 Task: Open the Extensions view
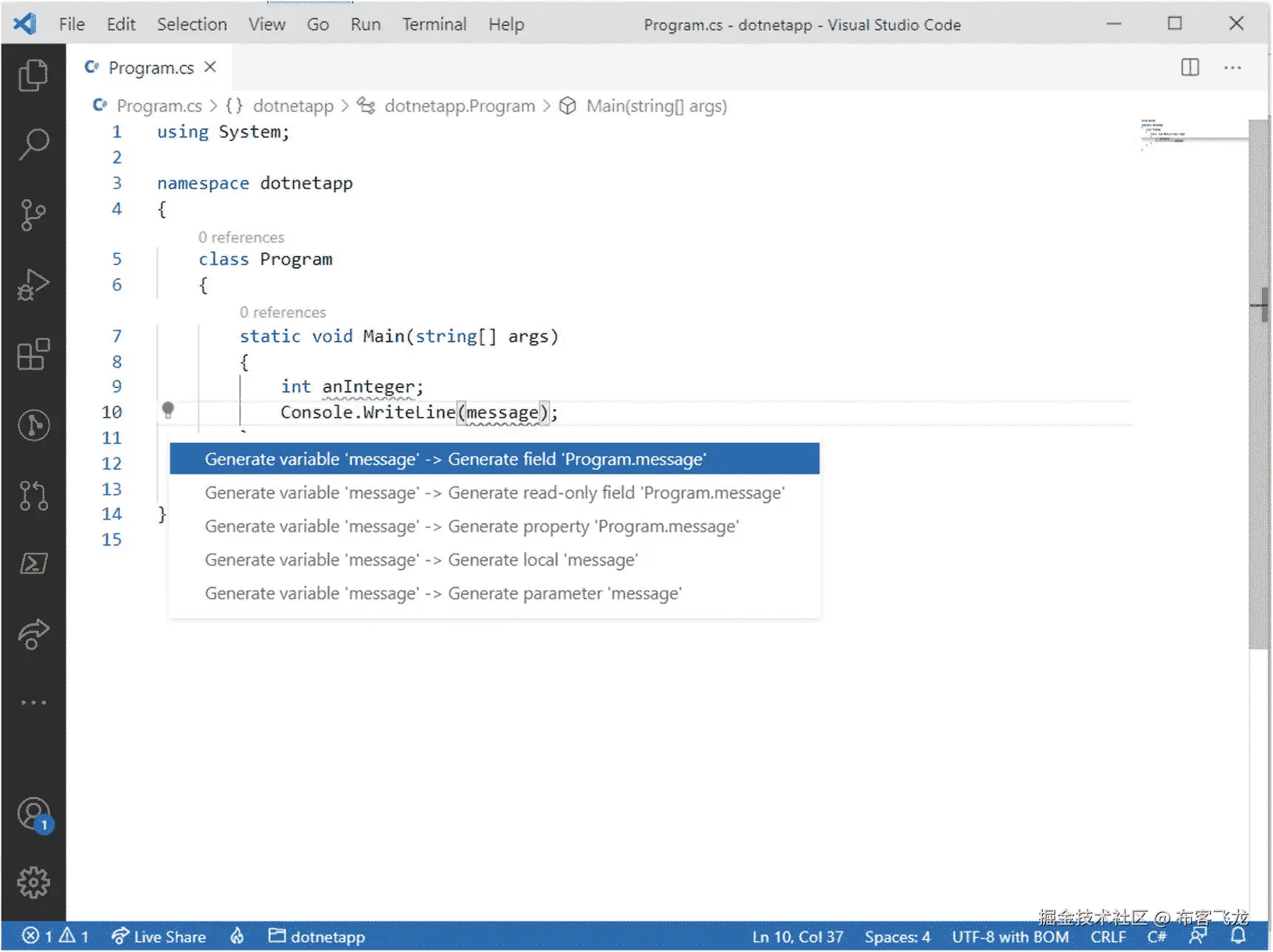click(x=33, y=354)
